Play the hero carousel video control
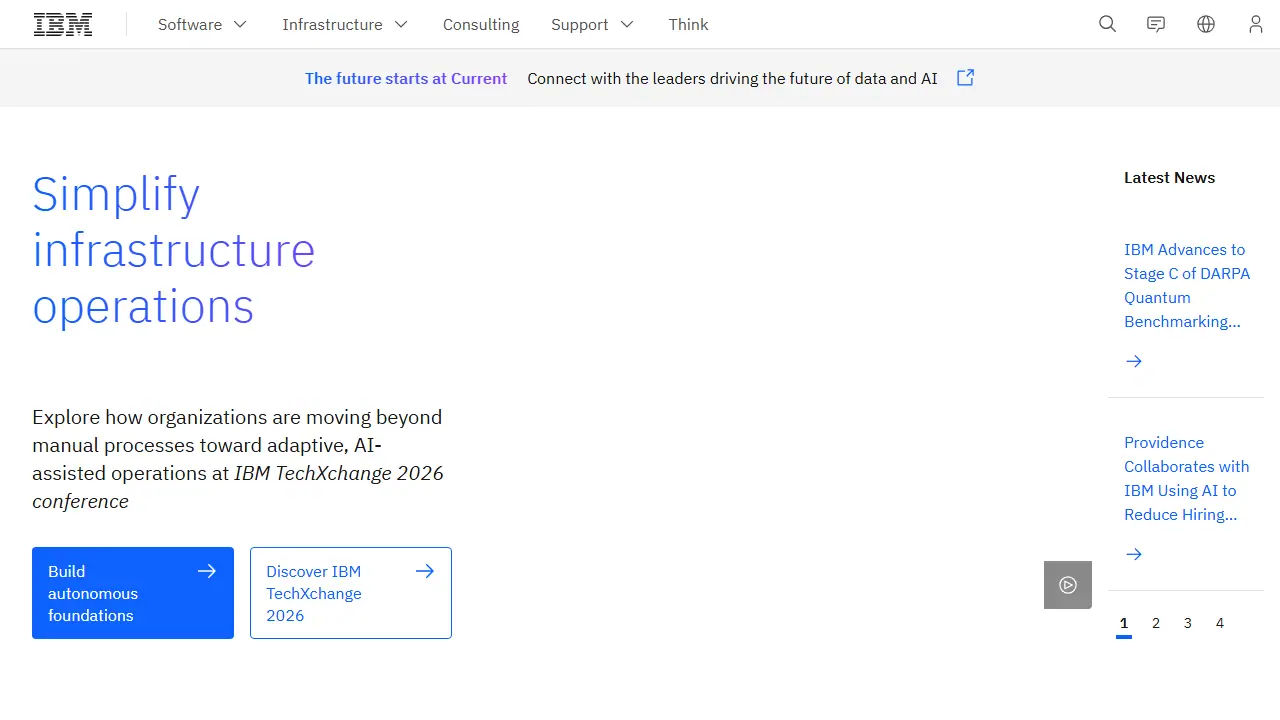This screenshot has width=1280, height=720. pyautogui.click(x=1068, y=585)
